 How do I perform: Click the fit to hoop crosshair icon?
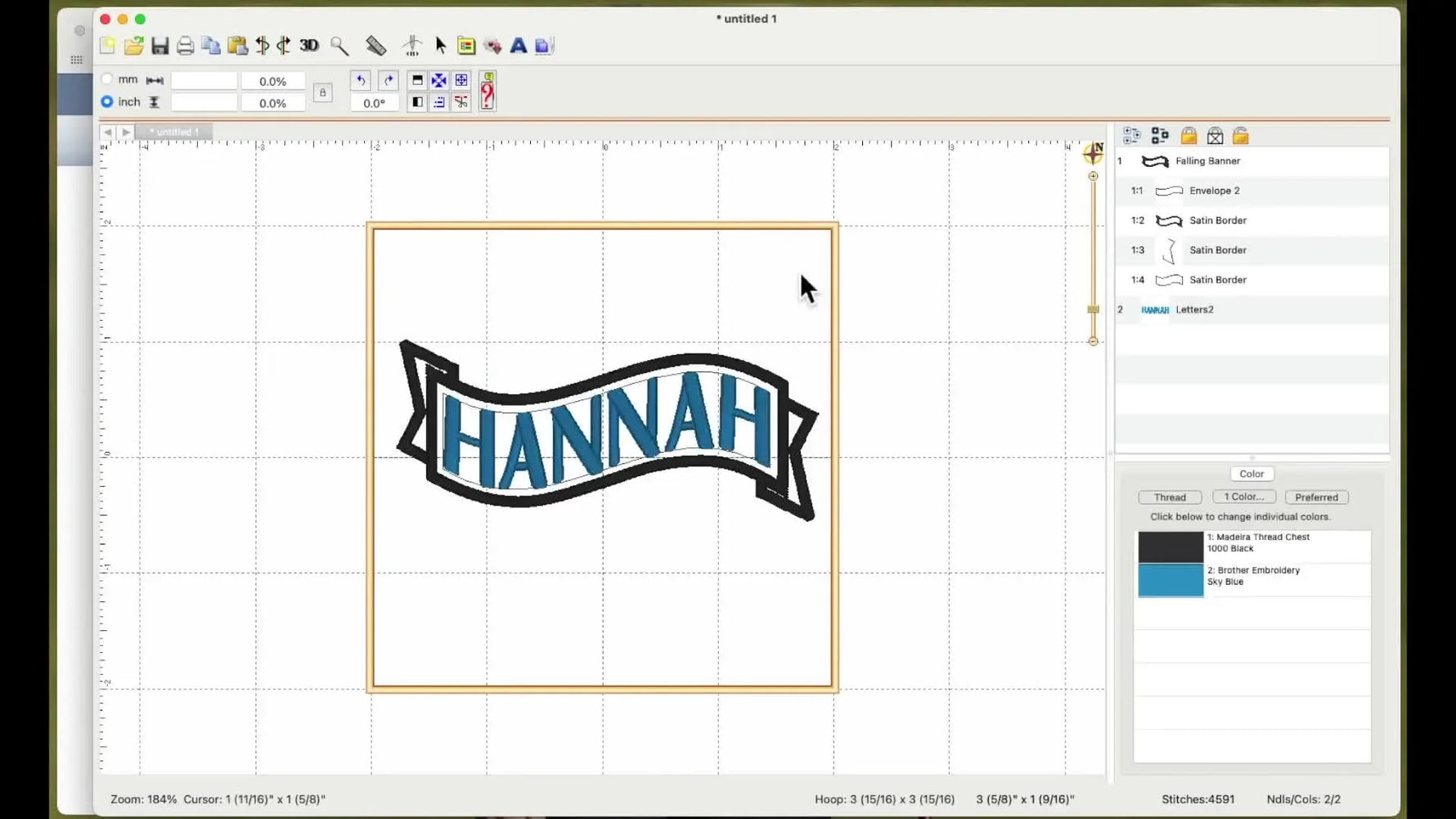coord(461,80)
